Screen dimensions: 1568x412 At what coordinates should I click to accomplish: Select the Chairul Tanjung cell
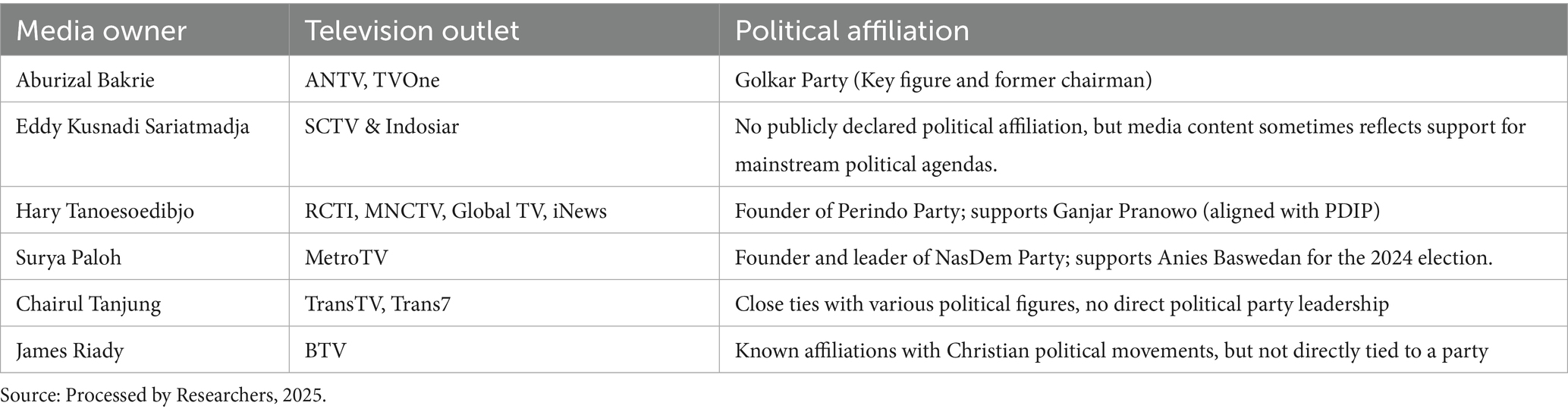(x=88, y=304)
